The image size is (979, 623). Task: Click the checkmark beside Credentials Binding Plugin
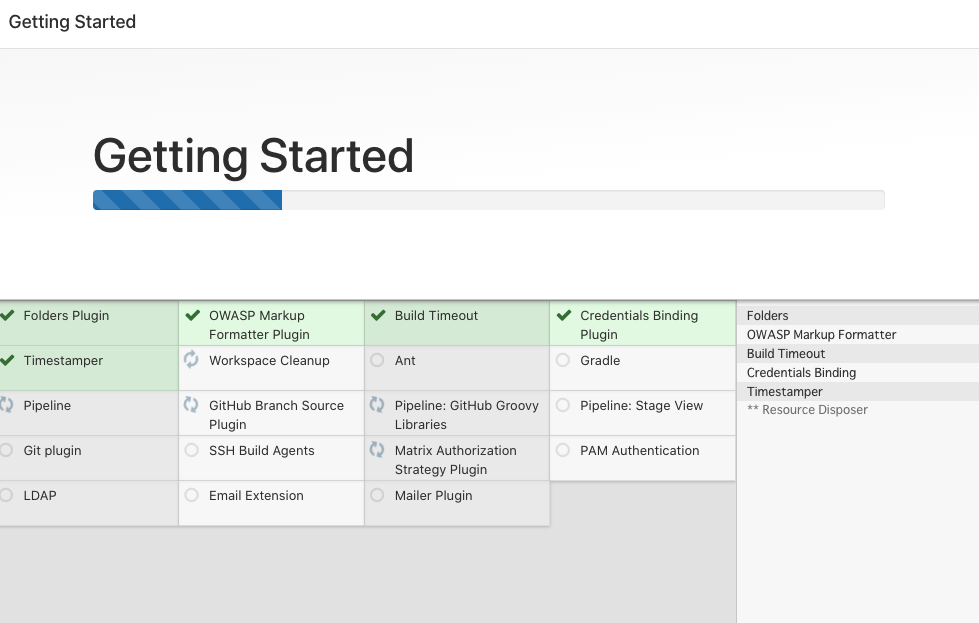pyautogui.click(x=563, y=316)
